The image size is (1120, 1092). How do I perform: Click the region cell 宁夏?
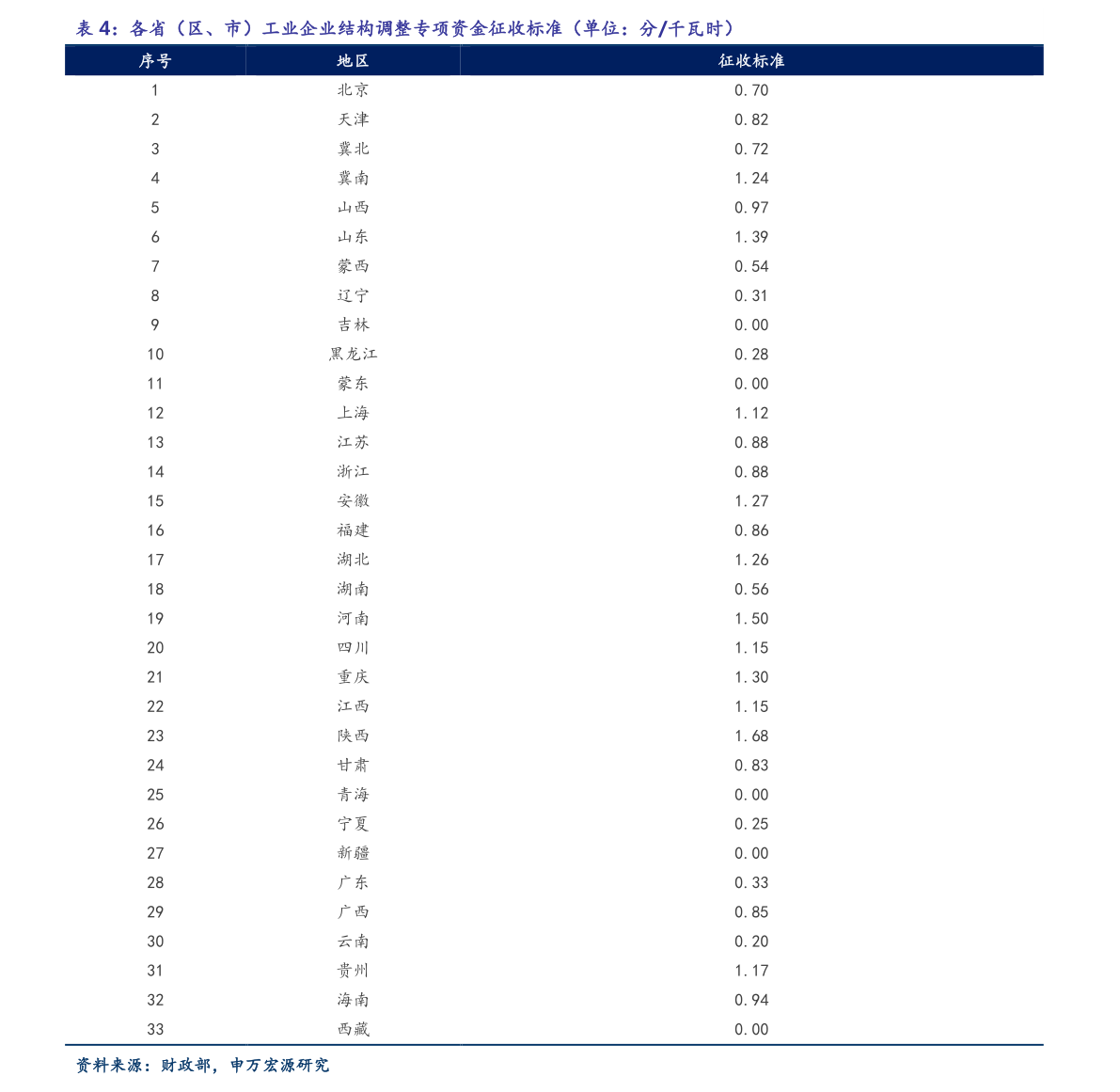[x=353, y=823]
